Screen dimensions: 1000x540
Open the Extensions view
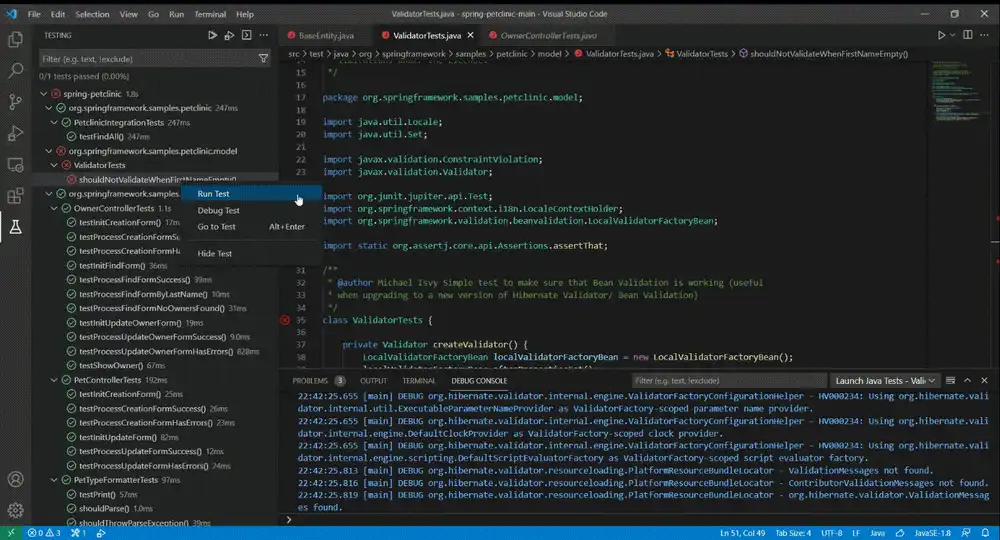[x=15, y=195]
